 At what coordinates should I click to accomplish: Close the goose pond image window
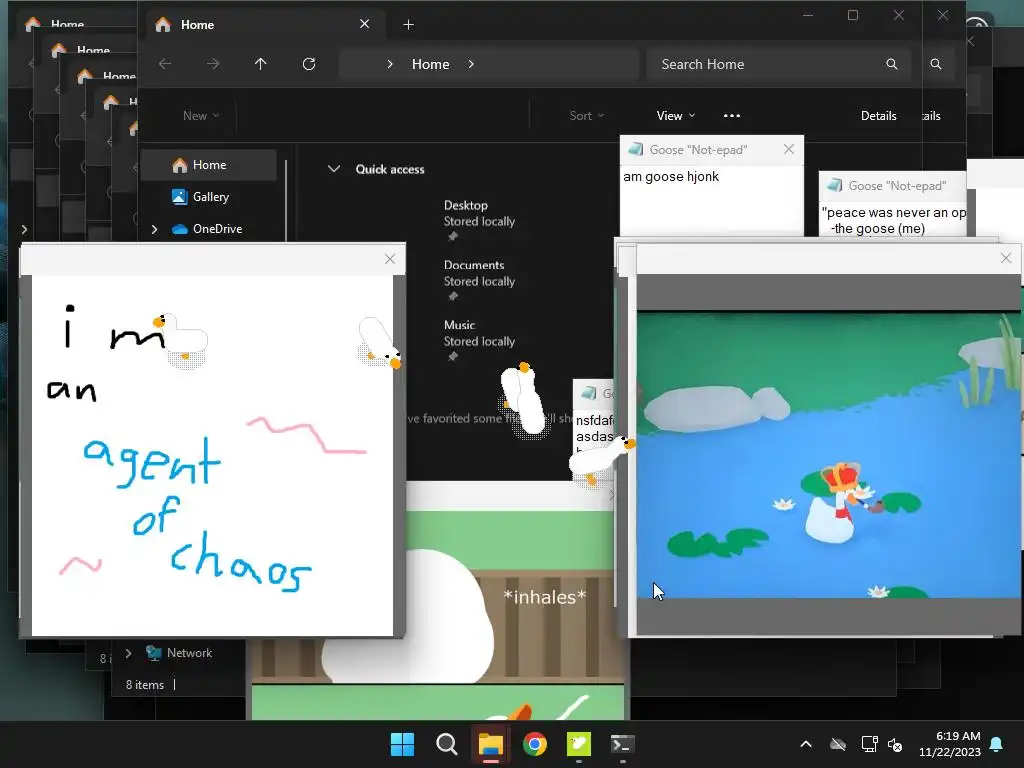pos(1006,259)
